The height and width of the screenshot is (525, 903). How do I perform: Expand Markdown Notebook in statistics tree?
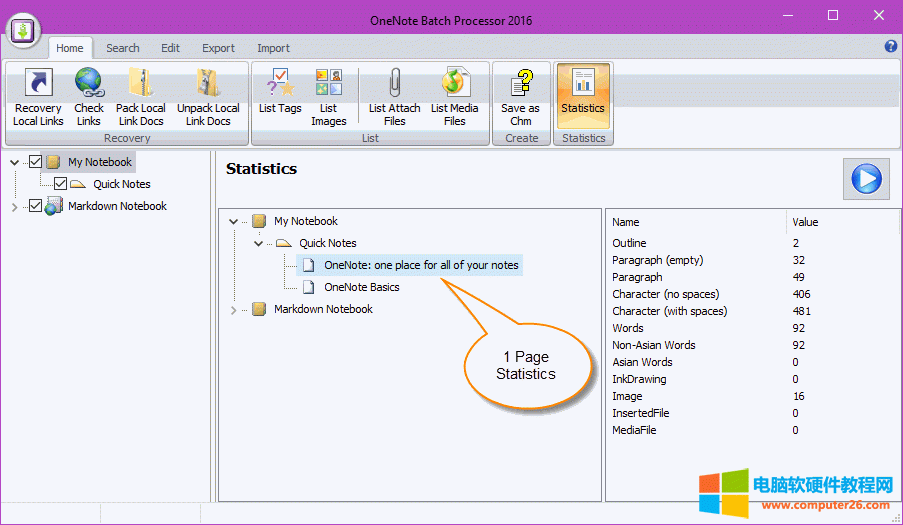pos(234,310)
